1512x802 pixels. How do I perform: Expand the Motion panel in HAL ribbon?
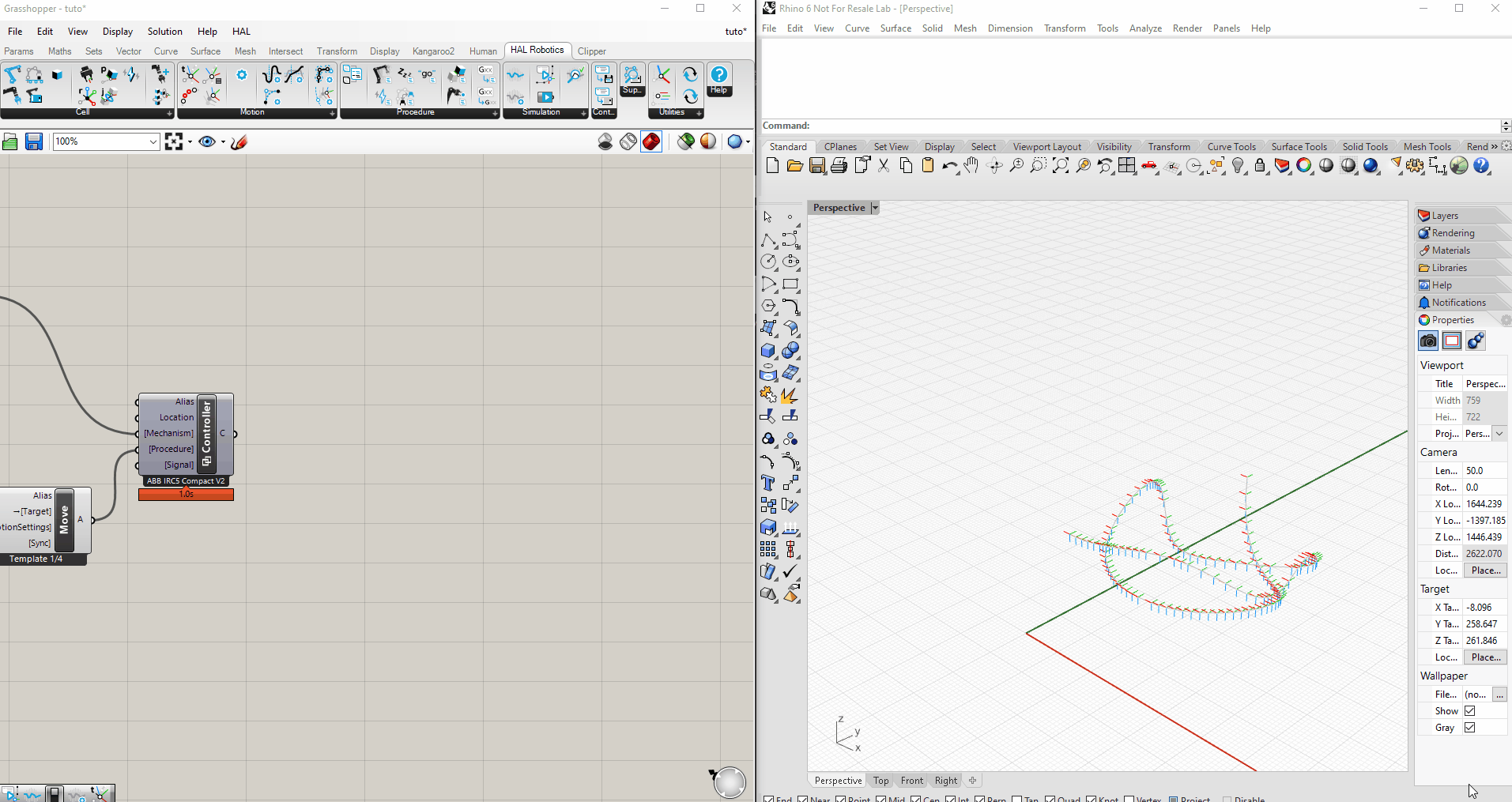click(x=332, y=113)
